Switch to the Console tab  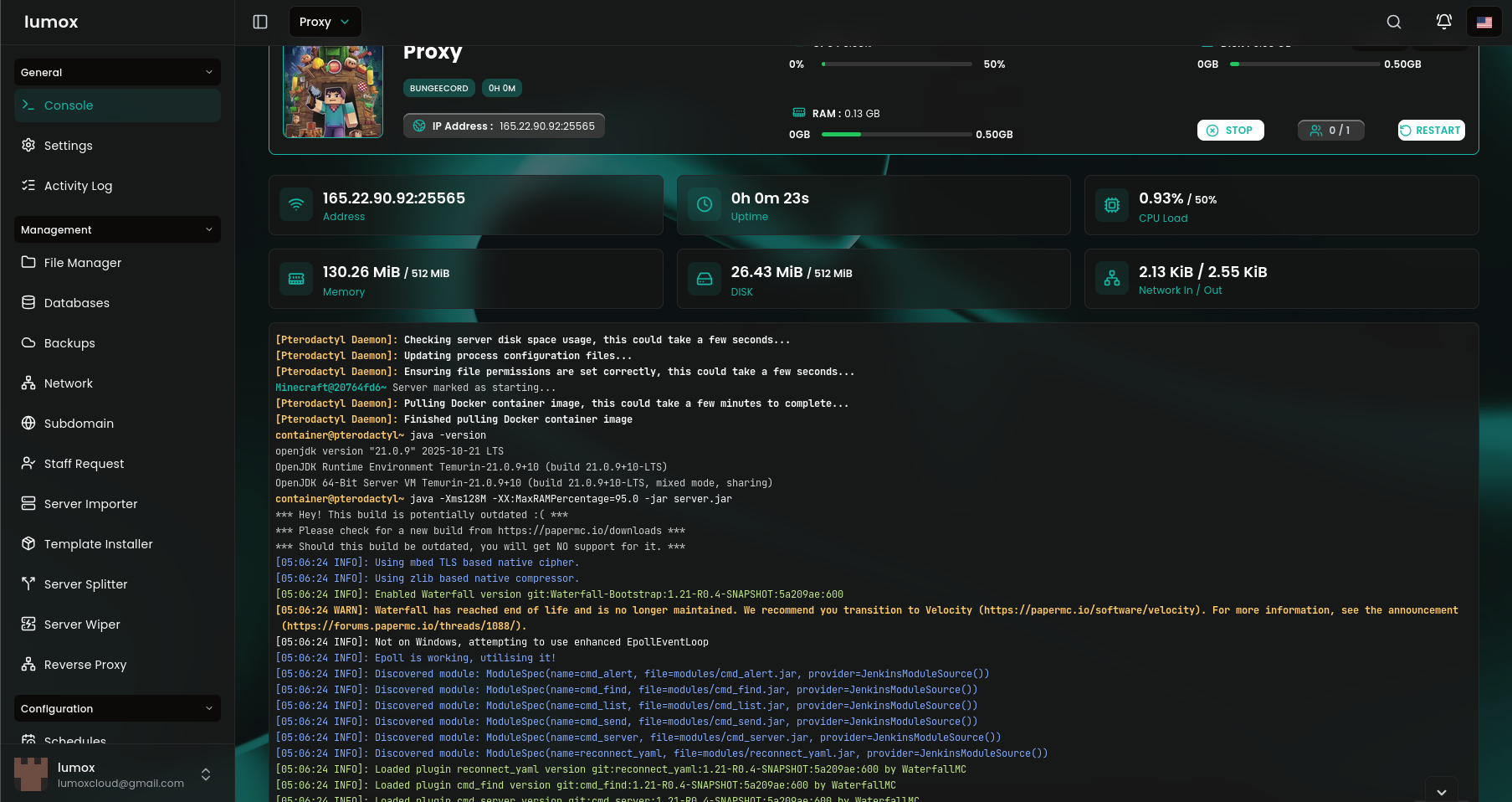point(116,105)
